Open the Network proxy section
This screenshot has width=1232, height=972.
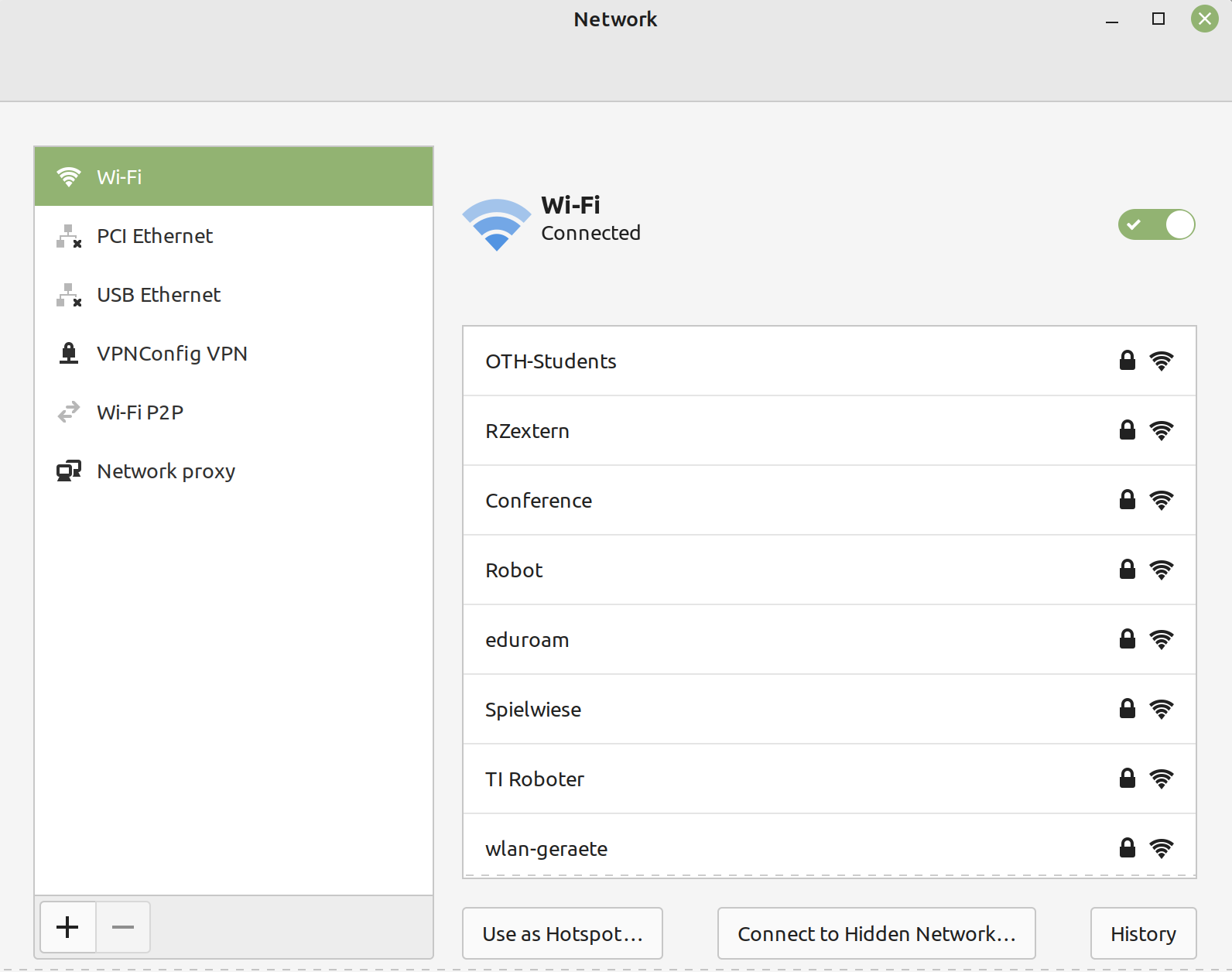[166, 471]
